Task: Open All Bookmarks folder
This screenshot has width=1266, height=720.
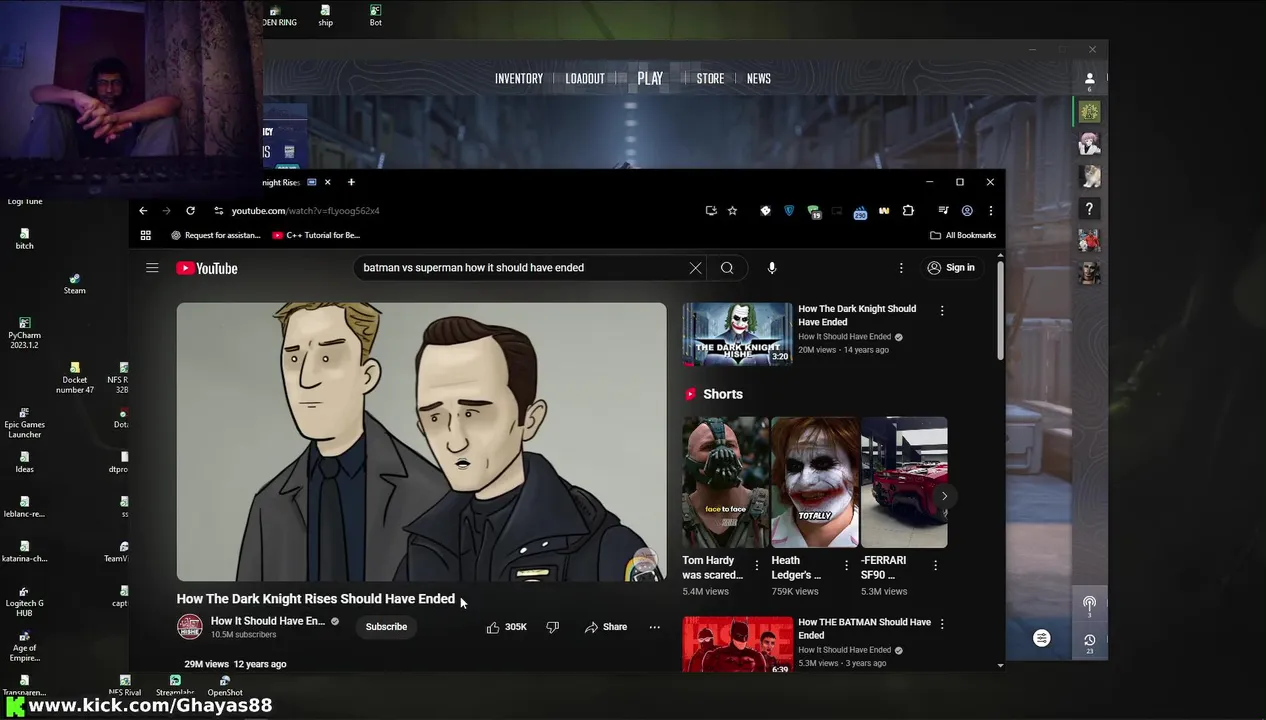Action: pyautogui.click(x=963, y=235)
